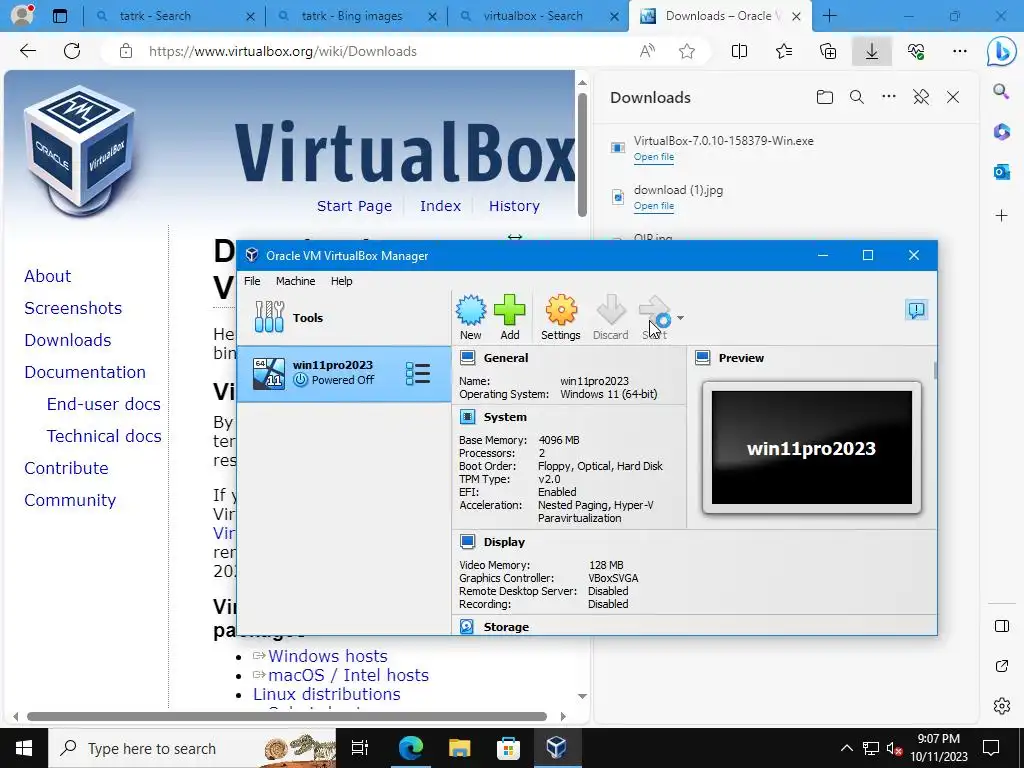Click the Start Page link

(355, 206)
